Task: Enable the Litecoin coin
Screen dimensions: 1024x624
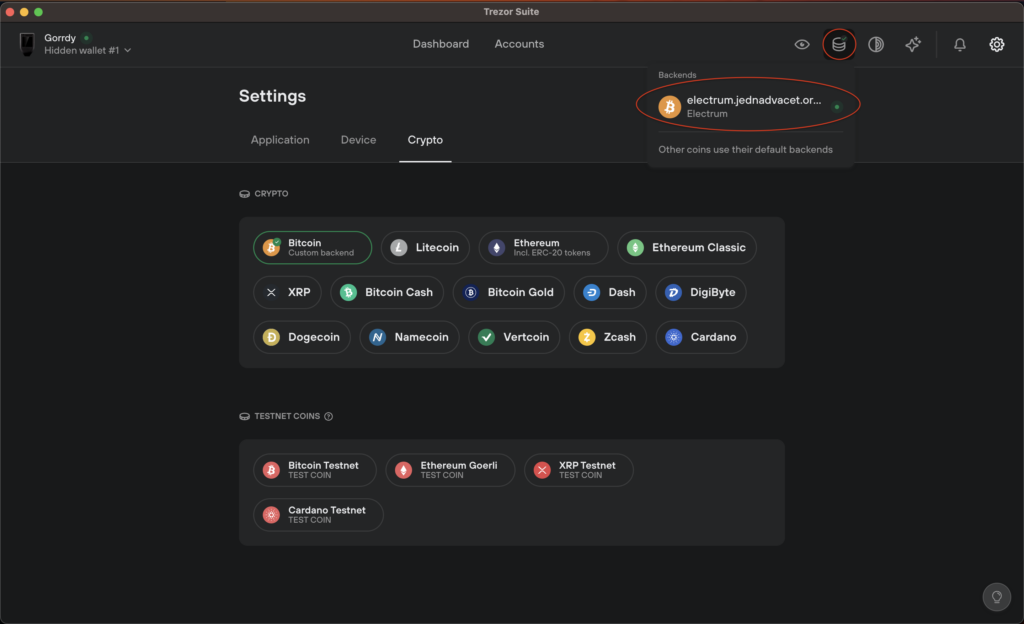Action: tap(425, 247)
